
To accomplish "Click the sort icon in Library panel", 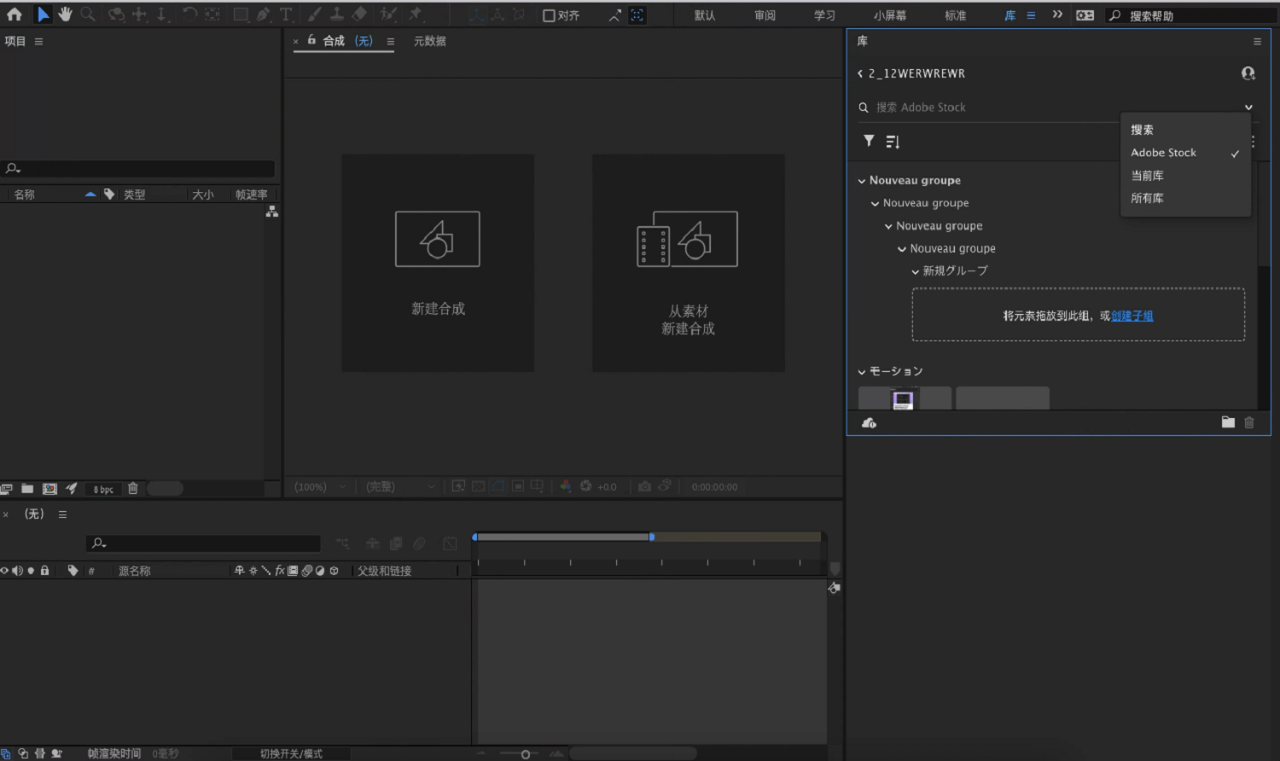I will tap(893, 142).
